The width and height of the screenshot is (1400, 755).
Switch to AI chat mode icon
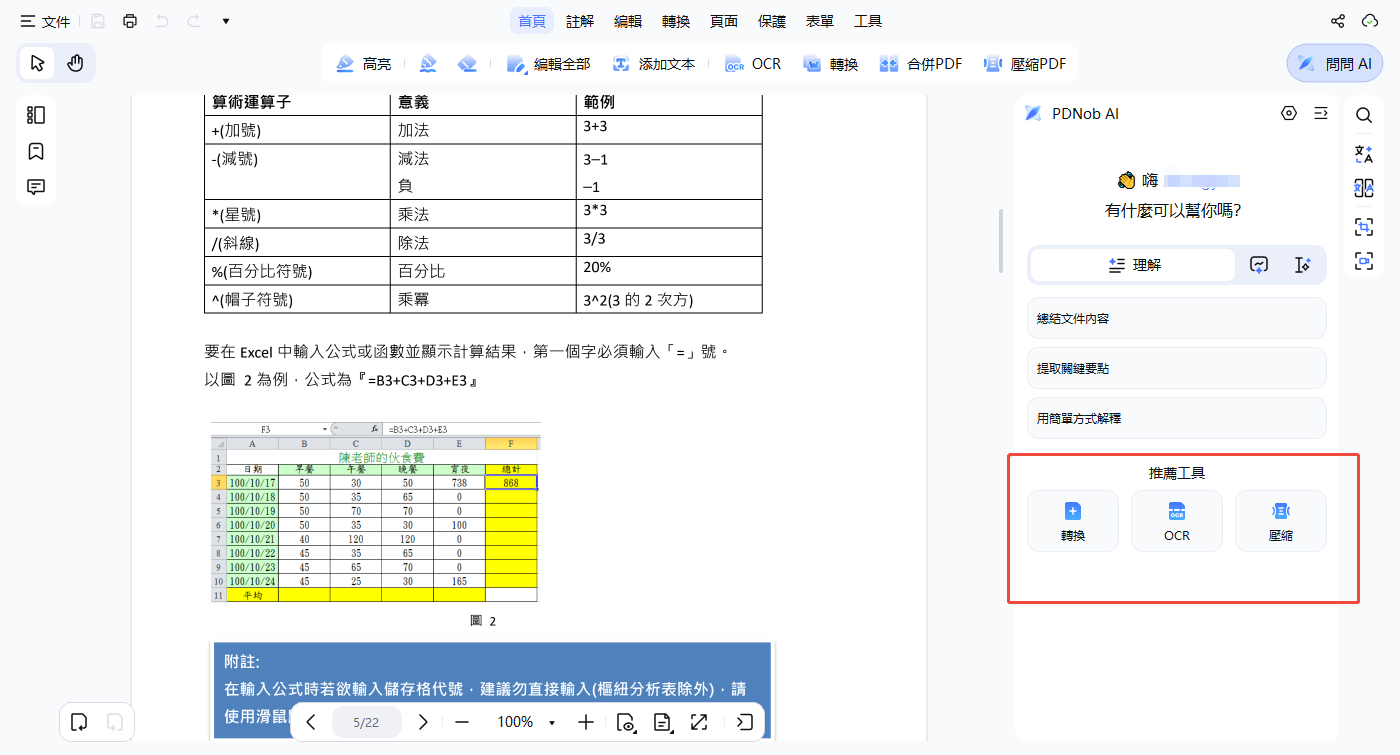1259,265
